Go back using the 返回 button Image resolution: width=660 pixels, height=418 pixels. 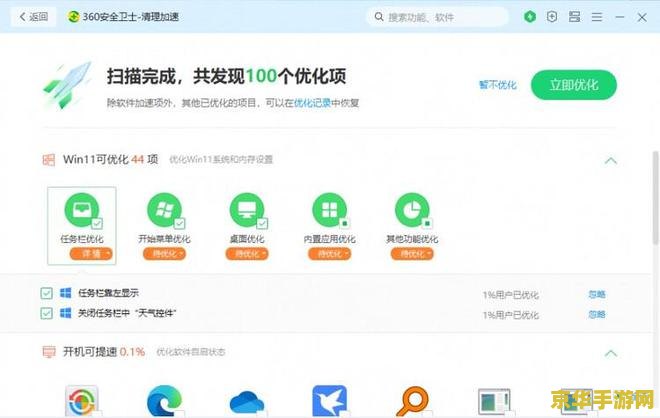[x=33, y=17]
